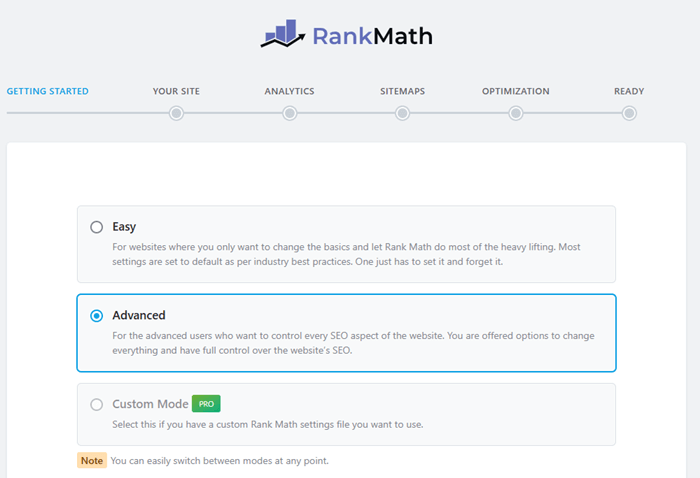Go to the Sitemaps step label
The width and height of the screenshot is (700, 478).
point(402,91)
